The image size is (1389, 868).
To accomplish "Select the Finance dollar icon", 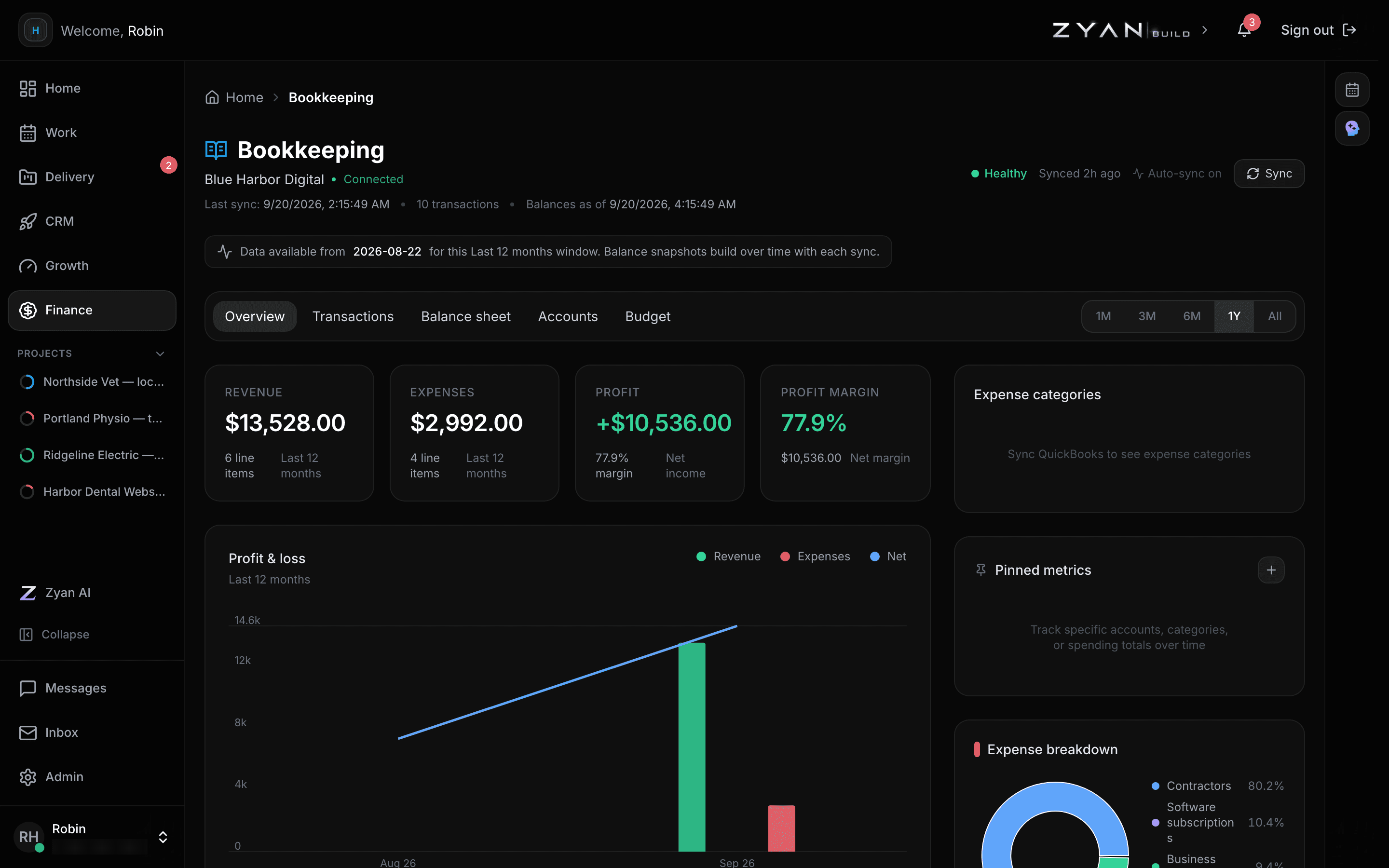I will [x=27, y=310].
